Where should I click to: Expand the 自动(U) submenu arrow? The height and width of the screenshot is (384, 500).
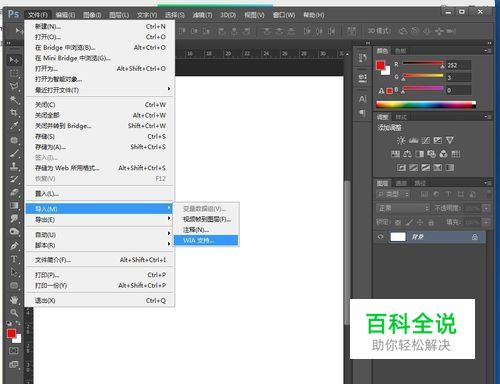(x=169, y=234)
